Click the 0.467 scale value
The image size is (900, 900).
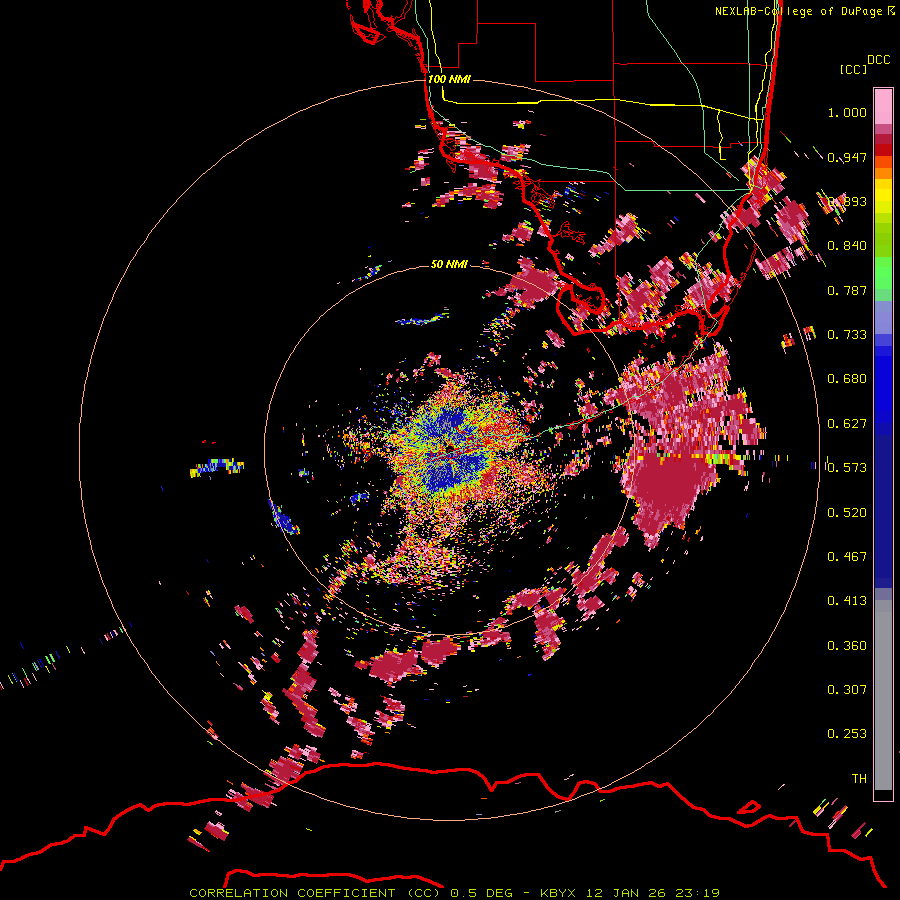pos(847,557)
